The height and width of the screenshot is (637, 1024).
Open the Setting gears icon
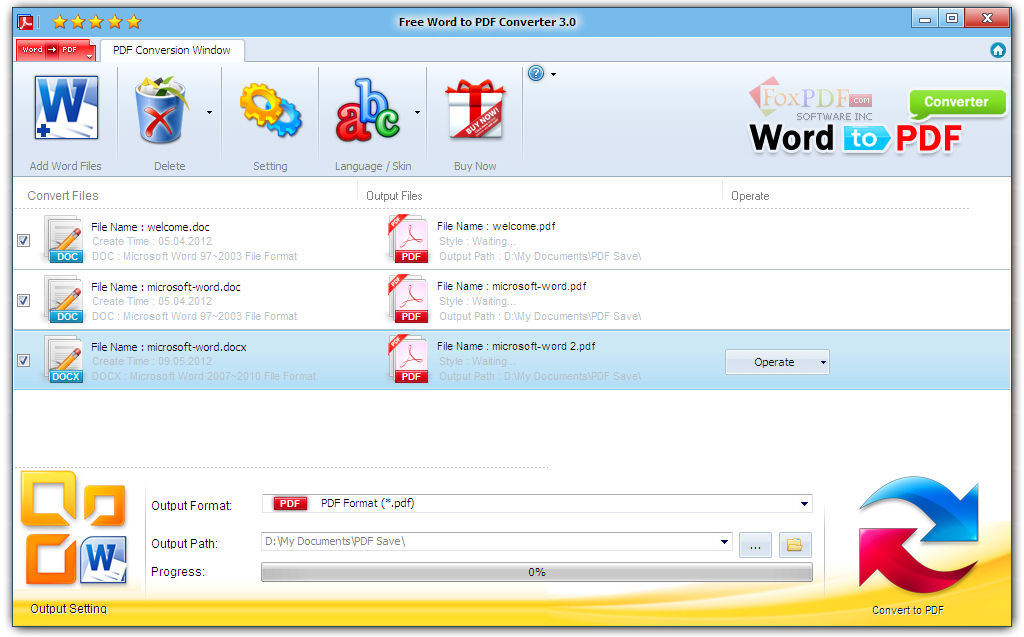[270, 110]
